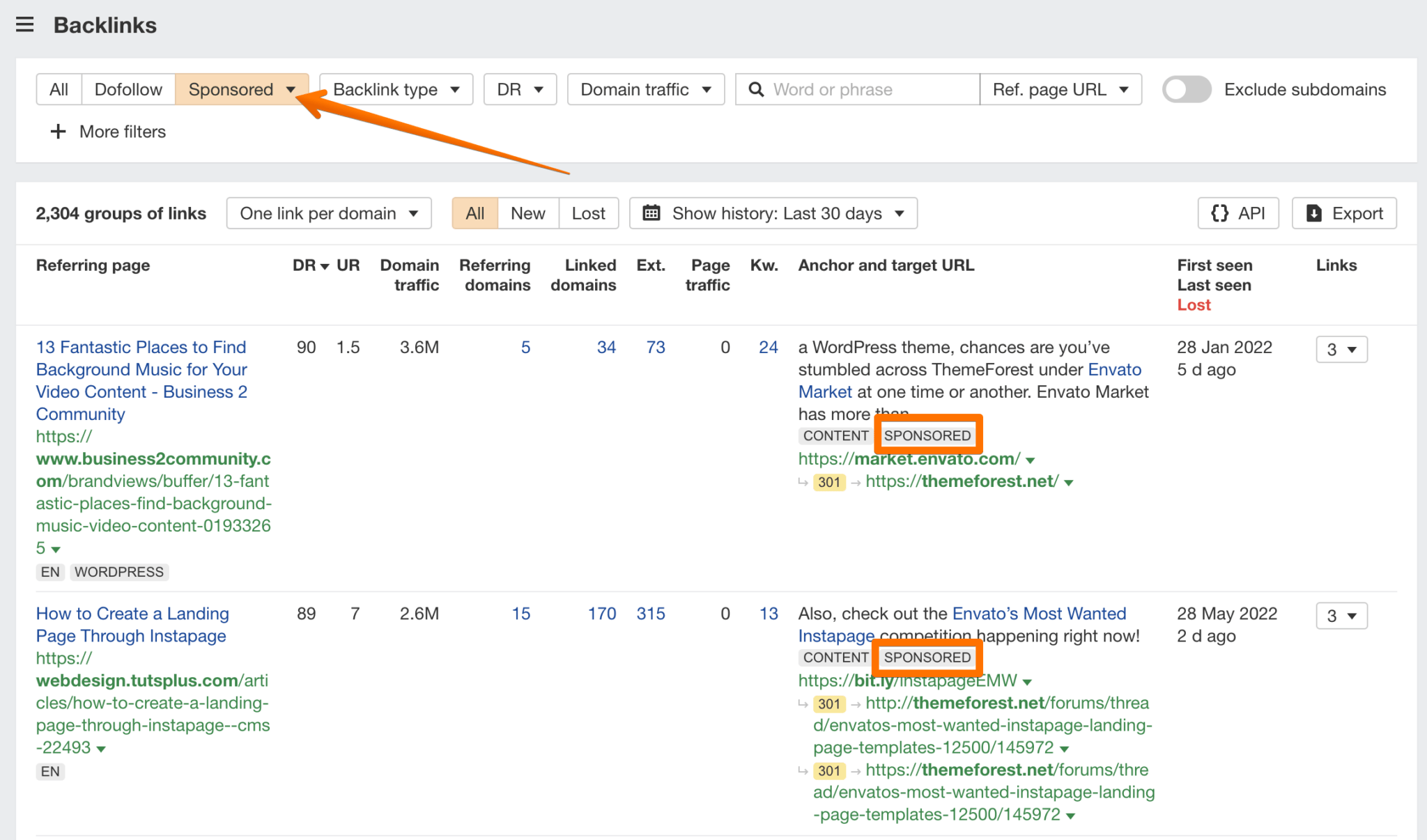Click the plus icon next to More filters

tap(57, 131)
